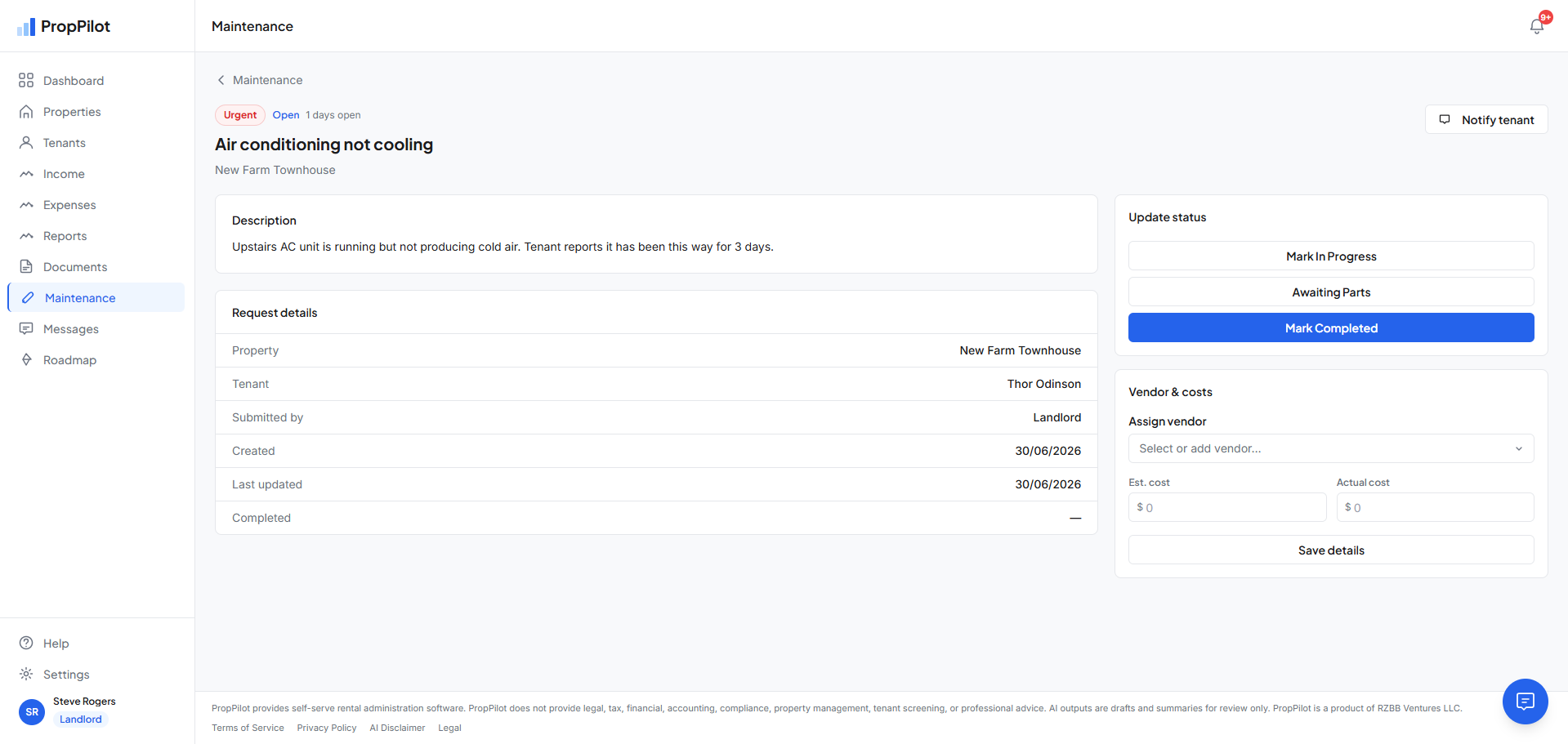Screen dimensions: 1568x744
Task: Open Help from the sidebar
Action: coord(96,643)
